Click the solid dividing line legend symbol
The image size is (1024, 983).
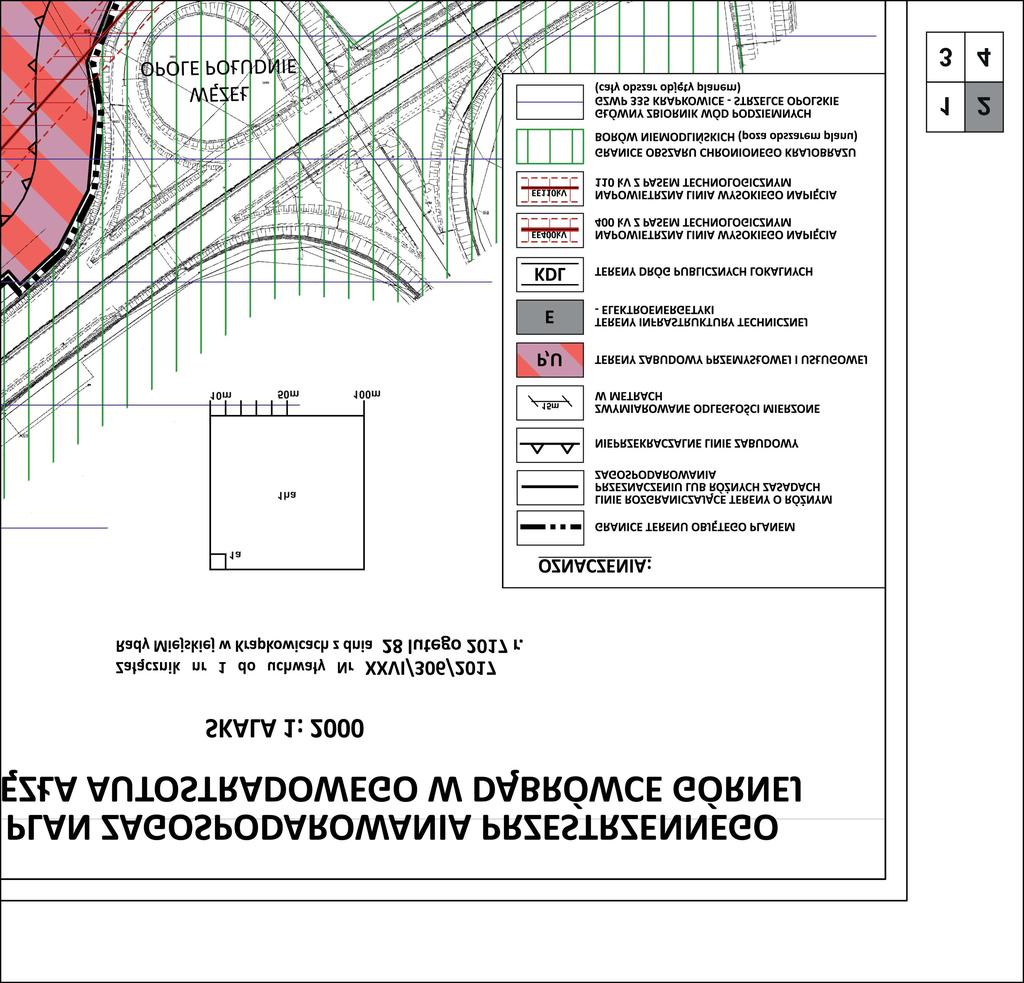pyautogui.click(x=550, y=487)
